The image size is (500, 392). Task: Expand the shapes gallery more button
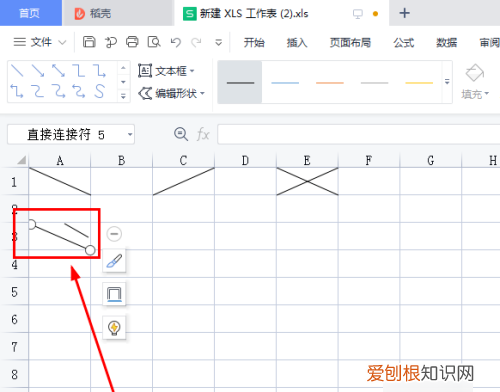[123, 96]
